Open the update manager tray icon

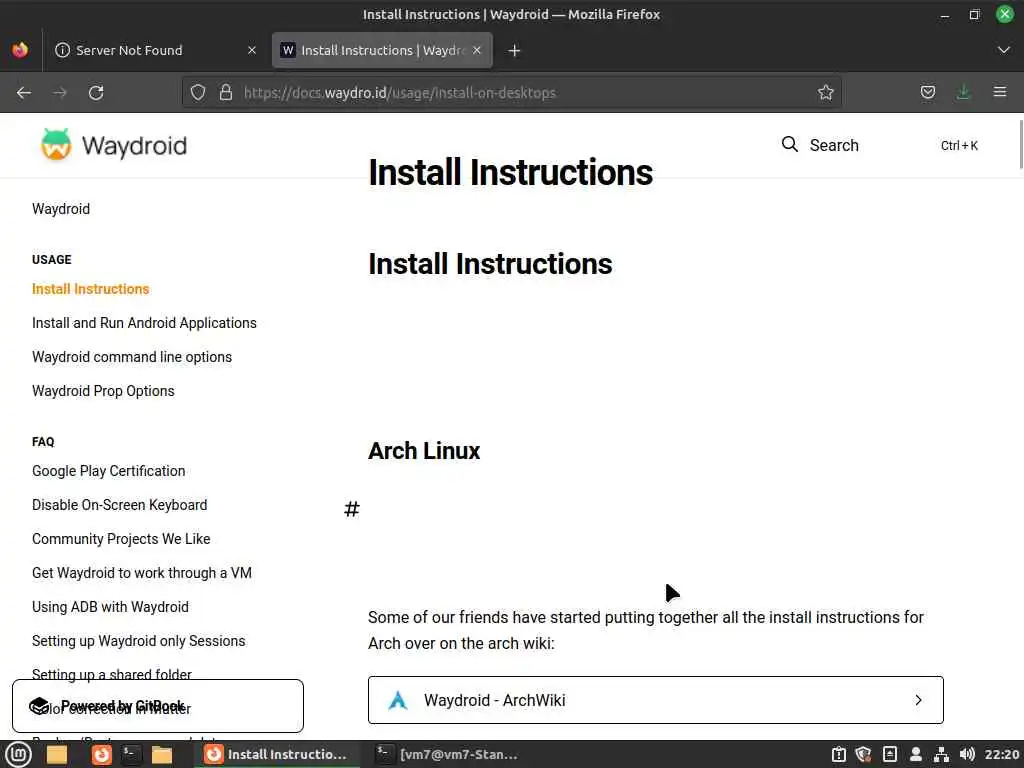839,754
